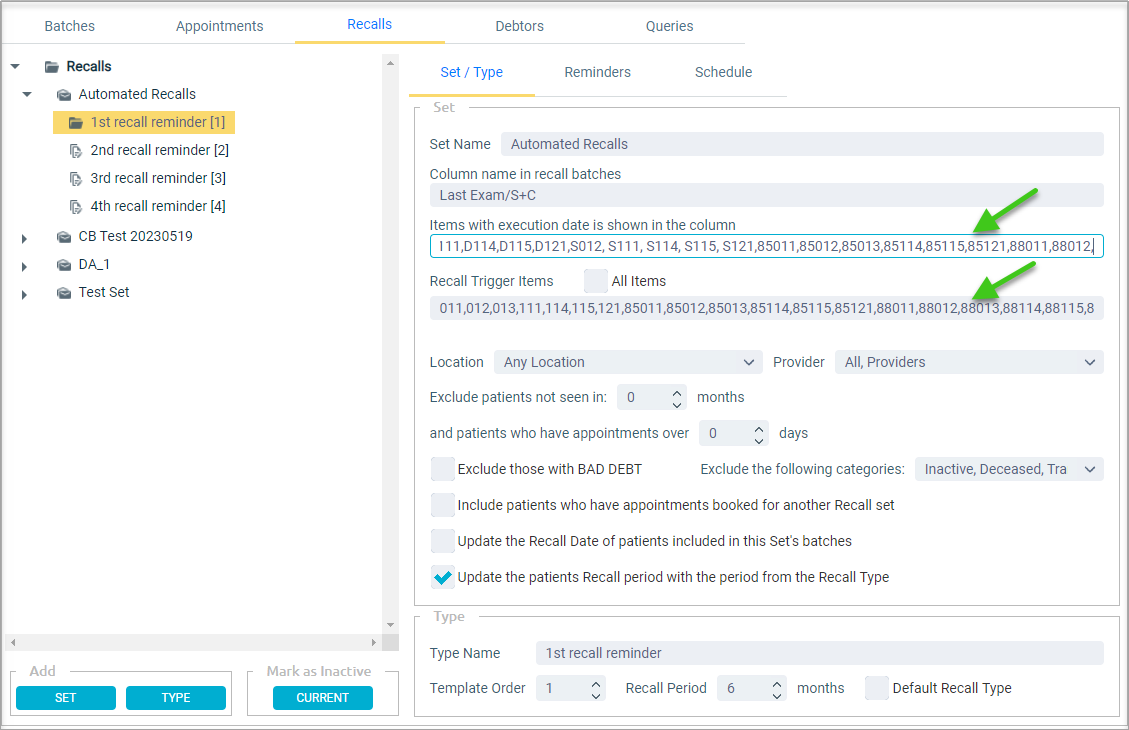
Task: Open the Provider dropdown
Action: 968,362
